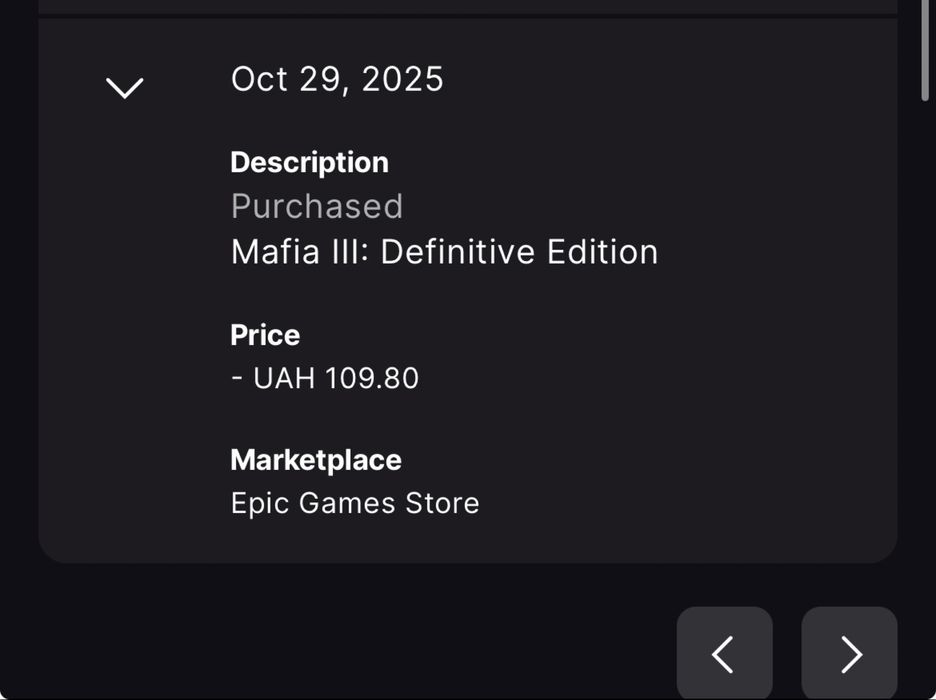Viewport: 936px width, 700px height.
Task: Click the Purchased status text
Action: (x=316, y=206)
